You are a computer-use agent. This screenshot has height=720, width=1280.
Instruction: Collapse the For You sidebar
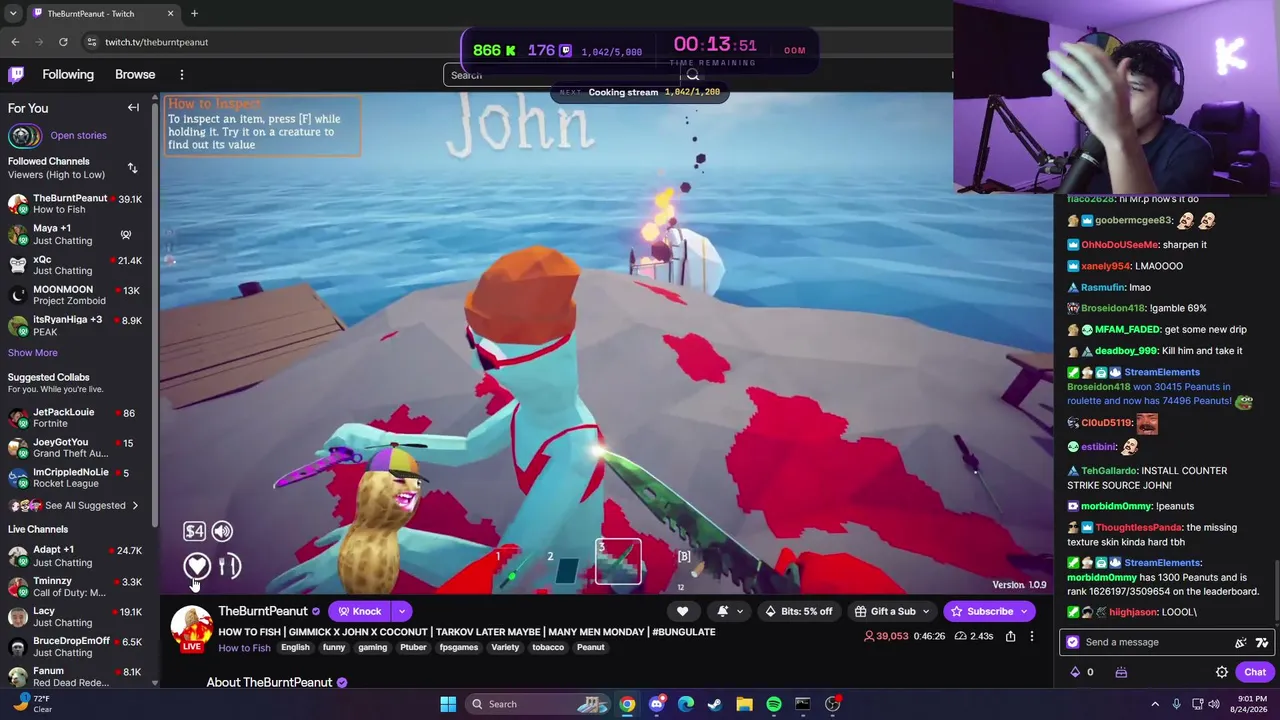[x=133, y=108]
